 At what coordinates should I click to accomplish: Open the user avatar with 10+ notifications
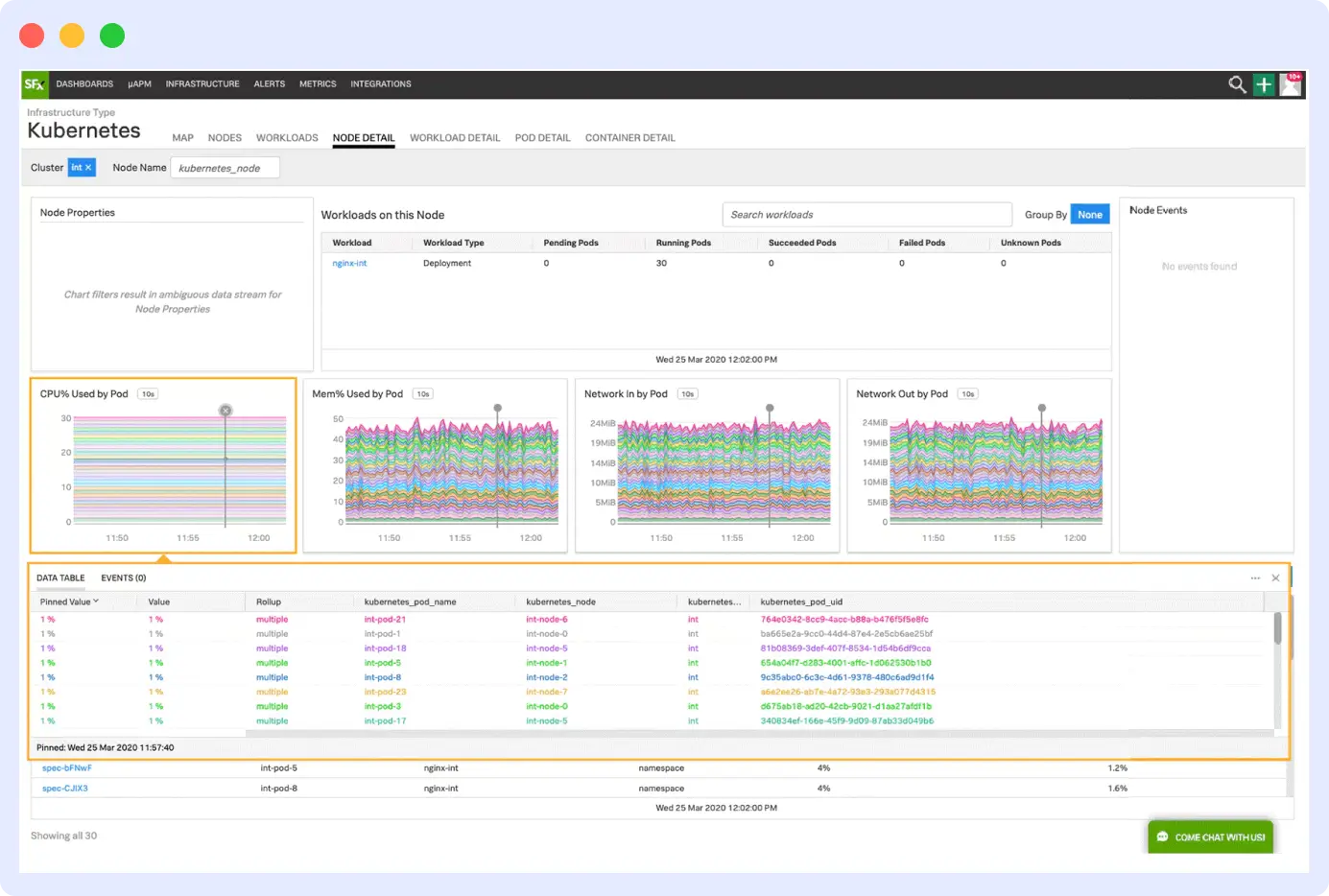[1290, 84]
